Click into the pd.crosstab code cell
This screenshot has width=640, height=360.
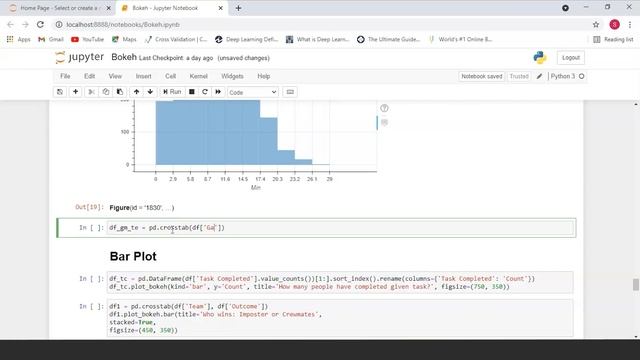click(340, 228)
